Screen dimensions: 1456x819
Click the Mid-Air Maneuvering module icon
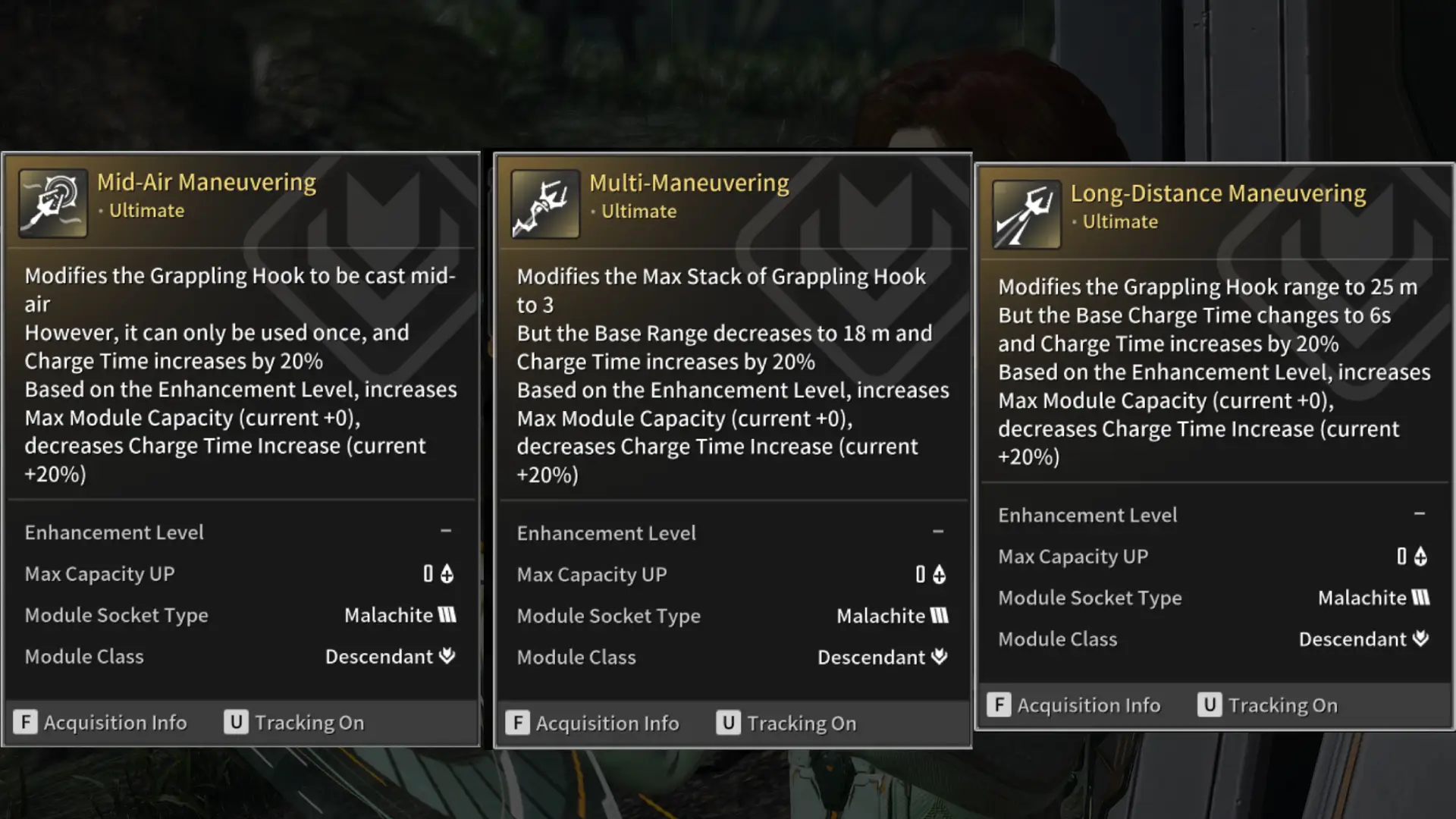pos(53,203)
